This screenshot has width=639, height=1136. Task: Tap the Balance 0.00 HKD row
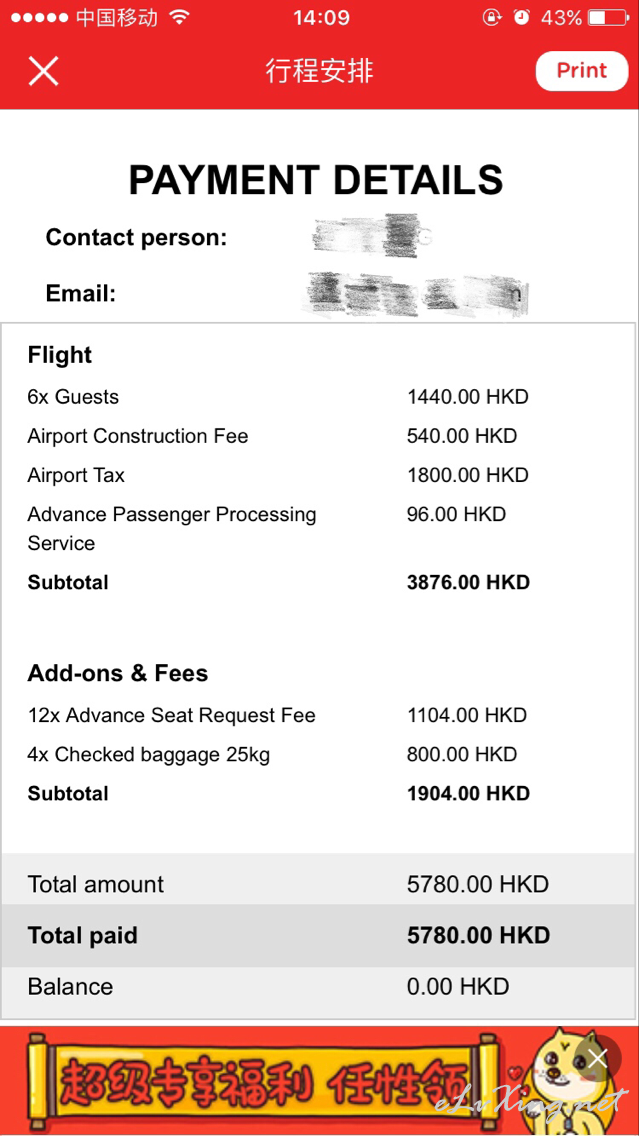[x=320, y=987]
